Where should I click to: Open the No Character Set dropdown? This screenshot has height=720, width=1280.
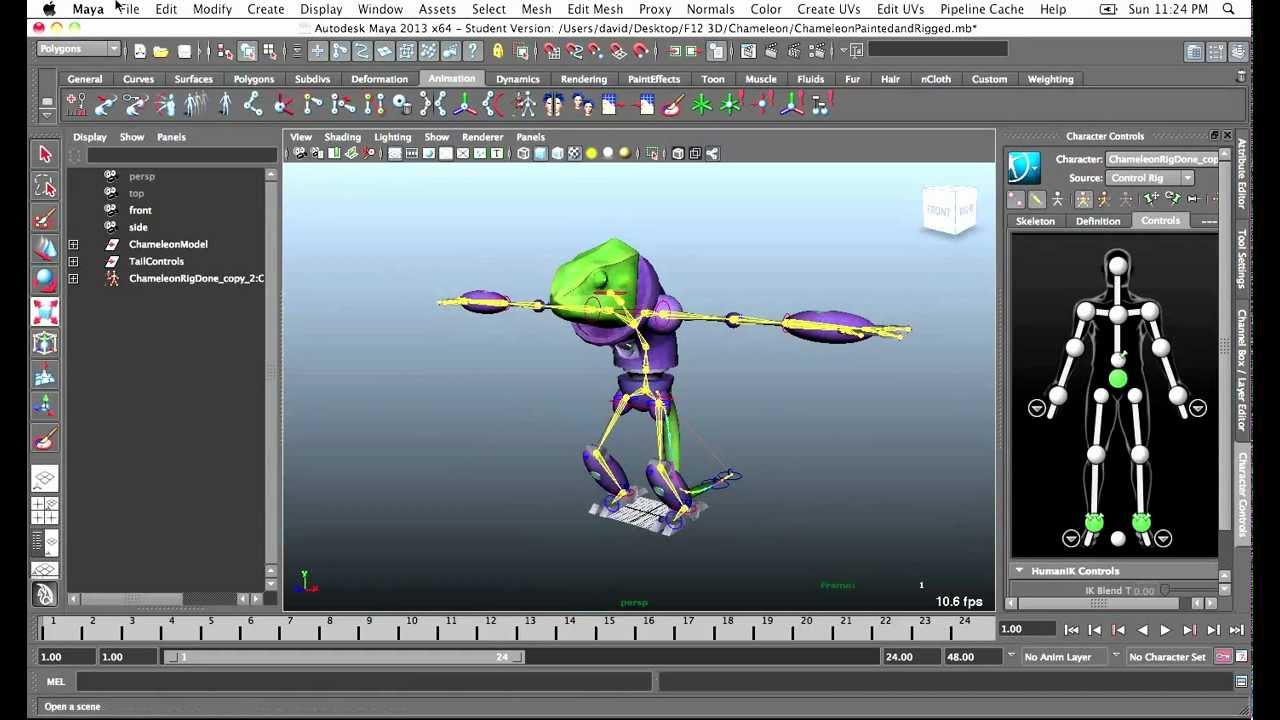click(1167, 657)
